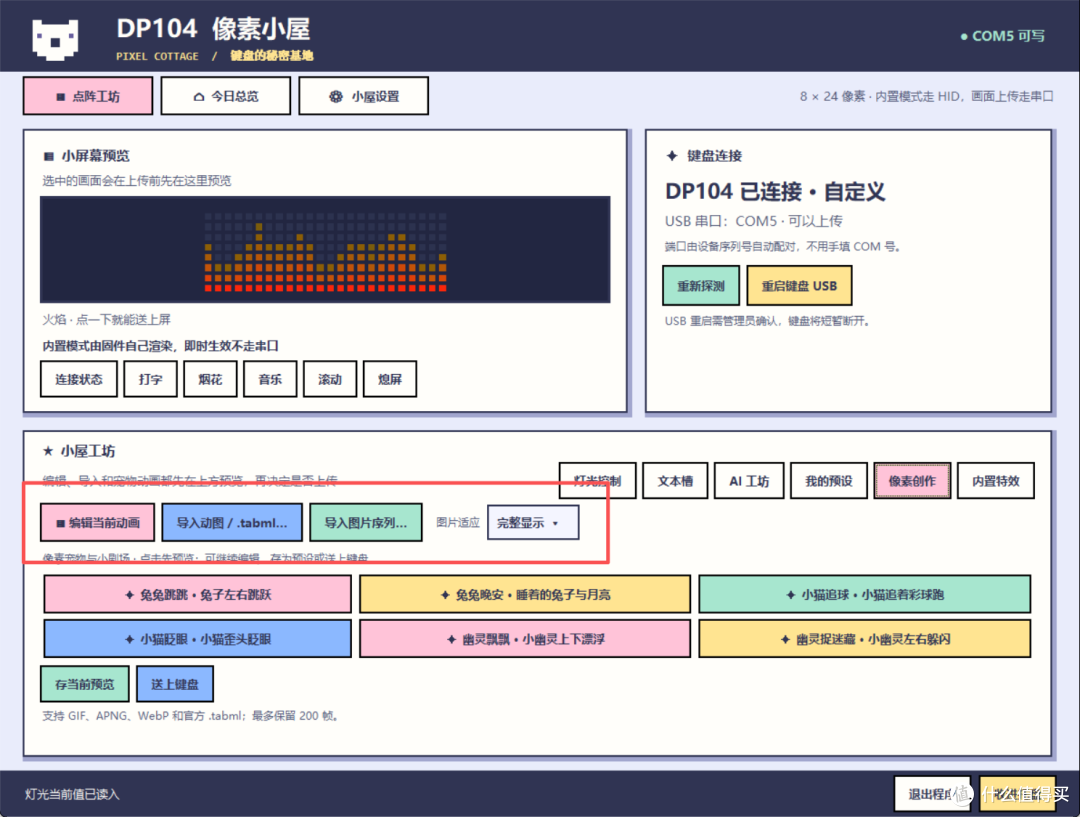Select the 熄屏 built-in mode

point(390,379)
